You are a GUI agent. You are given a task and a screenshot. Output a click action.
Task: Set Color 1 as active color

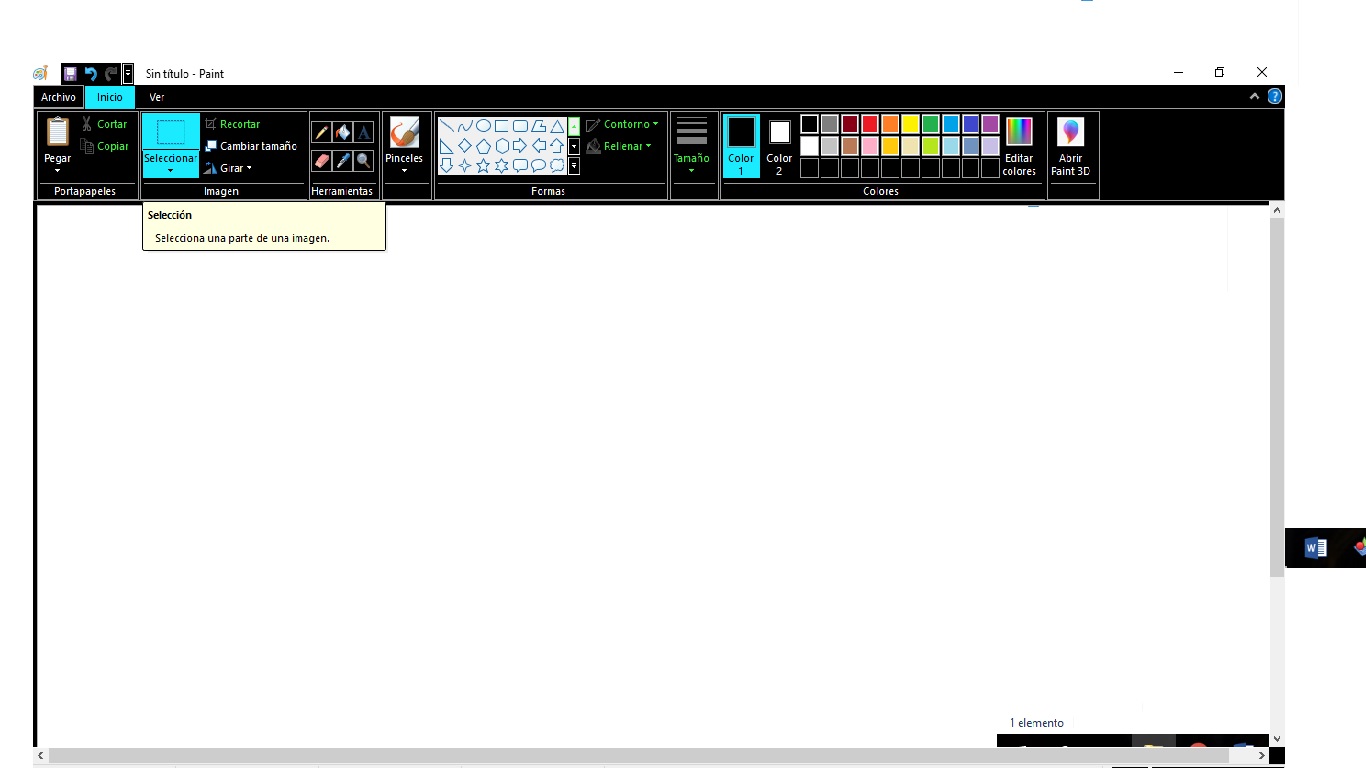point(741,146)
